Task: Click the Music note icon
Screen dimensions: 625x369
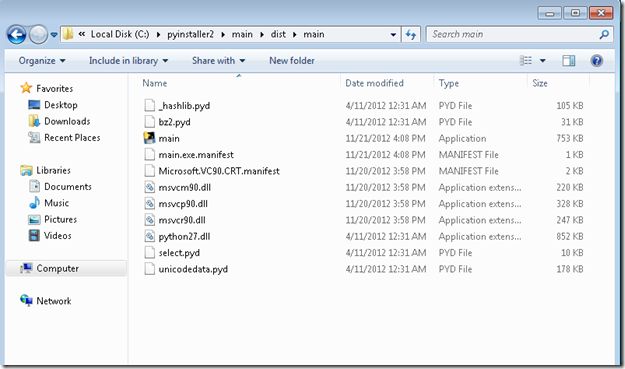Action: coord(34,202)
